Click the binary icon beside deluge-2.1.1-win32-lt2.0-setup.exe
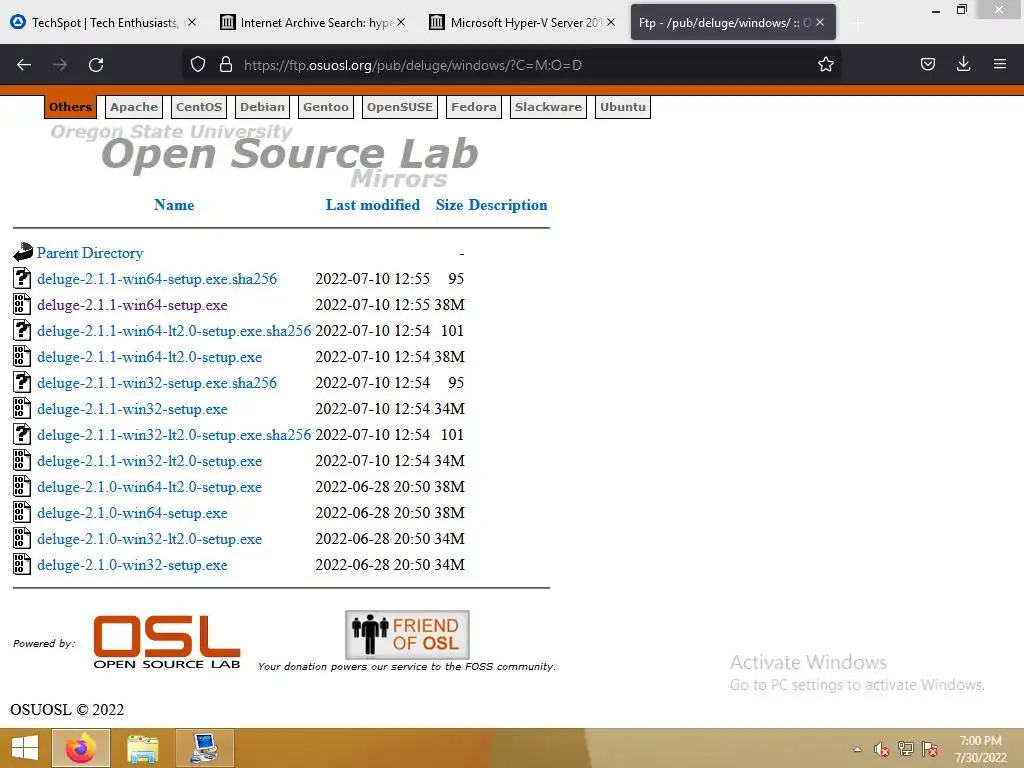The width and height of the screenshot is (1024, 768). (22, 460)
